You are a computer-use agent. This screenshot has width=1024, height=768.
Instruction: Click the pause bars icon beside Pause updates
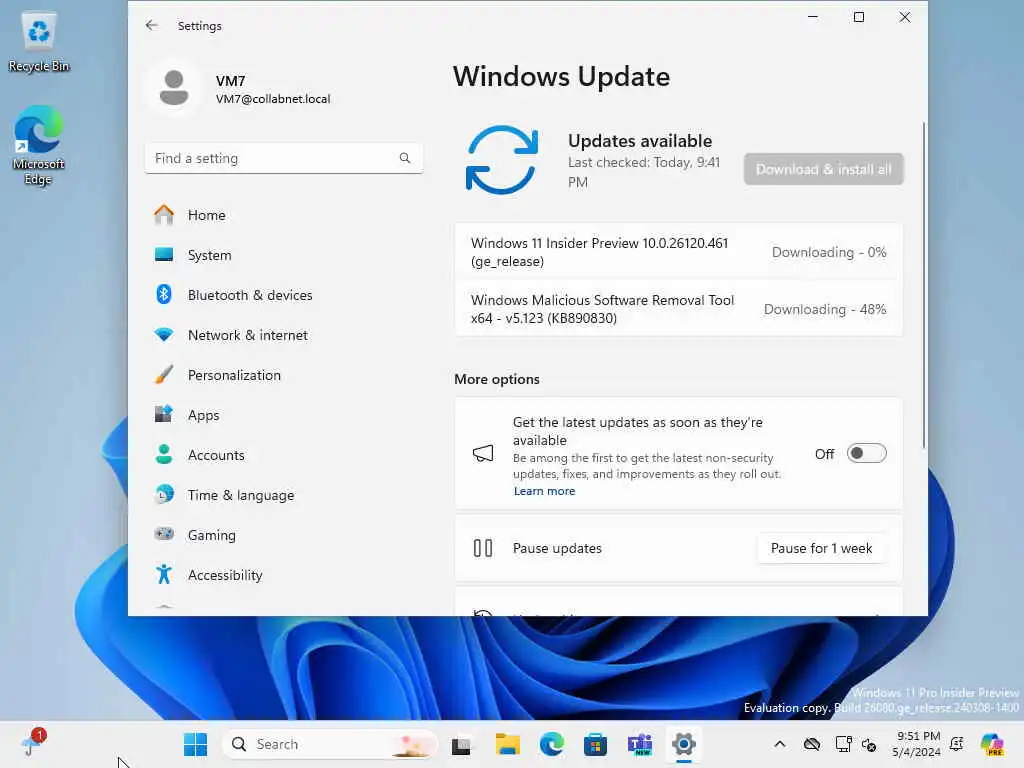483,548
